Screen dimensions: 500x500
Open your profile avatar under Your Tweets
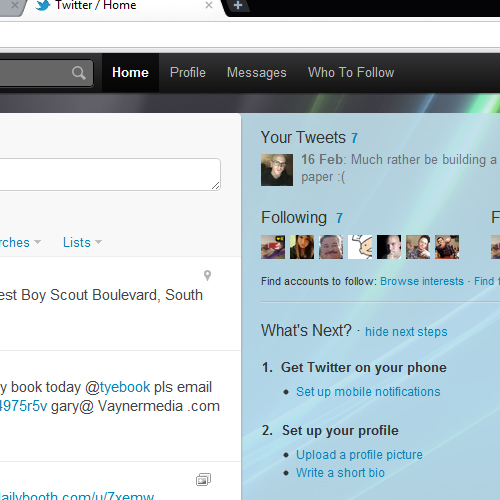[x=277, y=170]
